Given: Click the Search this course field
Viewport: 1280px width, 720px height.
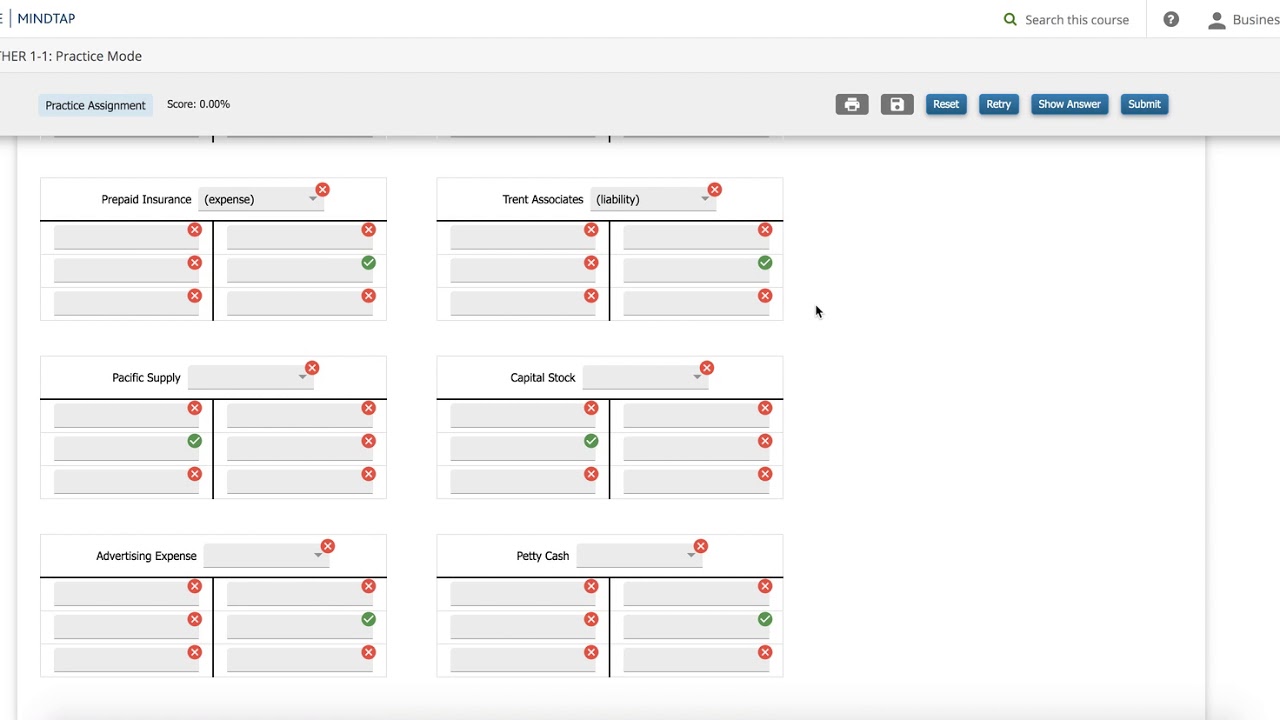Looking at the screenshot, I should pos(1076,19).
